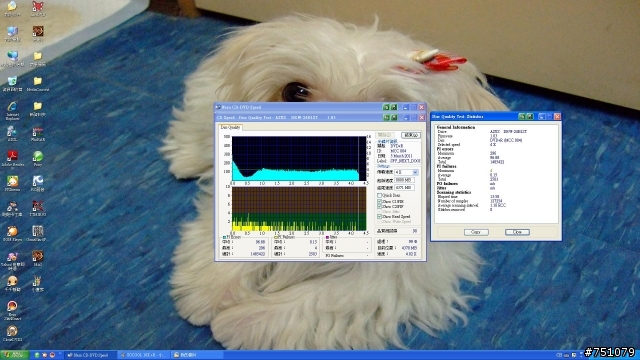Toggle the Show C2/PIF checkbox
Image resolution: width=640 pixels, height=360 pixels.
point(380,207)
